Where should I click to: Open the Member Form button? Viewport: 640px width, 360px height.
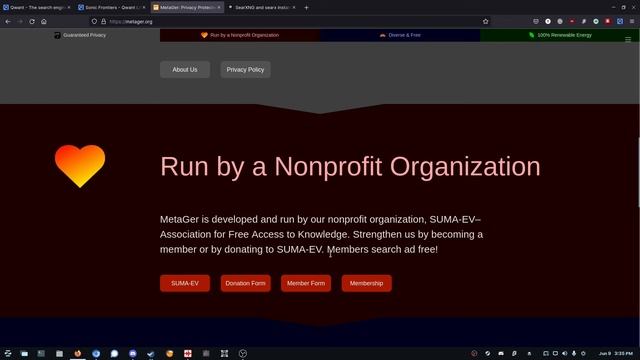pyautogui.click(x=306, y=283)
